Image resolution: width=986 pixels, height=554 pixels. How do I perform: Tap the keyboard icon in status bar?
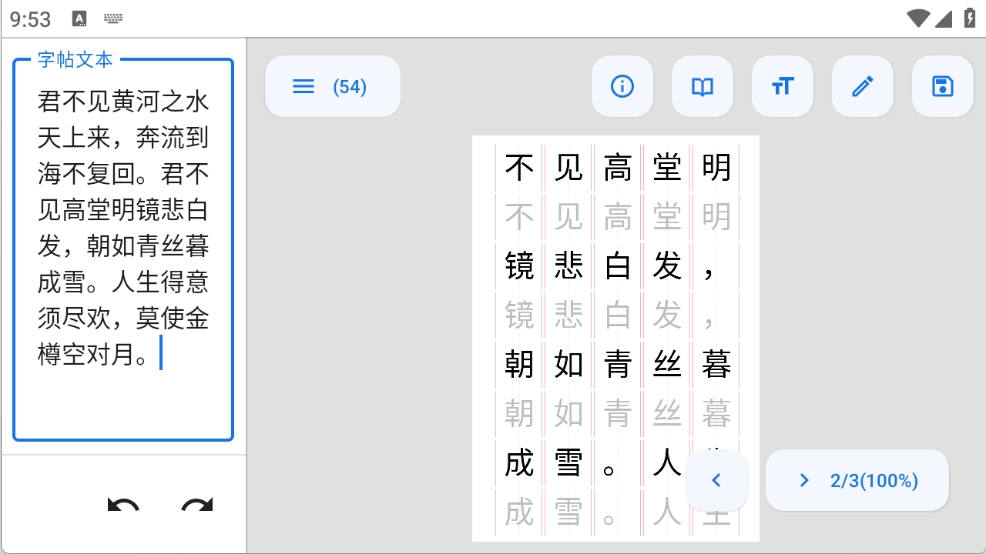113,18
